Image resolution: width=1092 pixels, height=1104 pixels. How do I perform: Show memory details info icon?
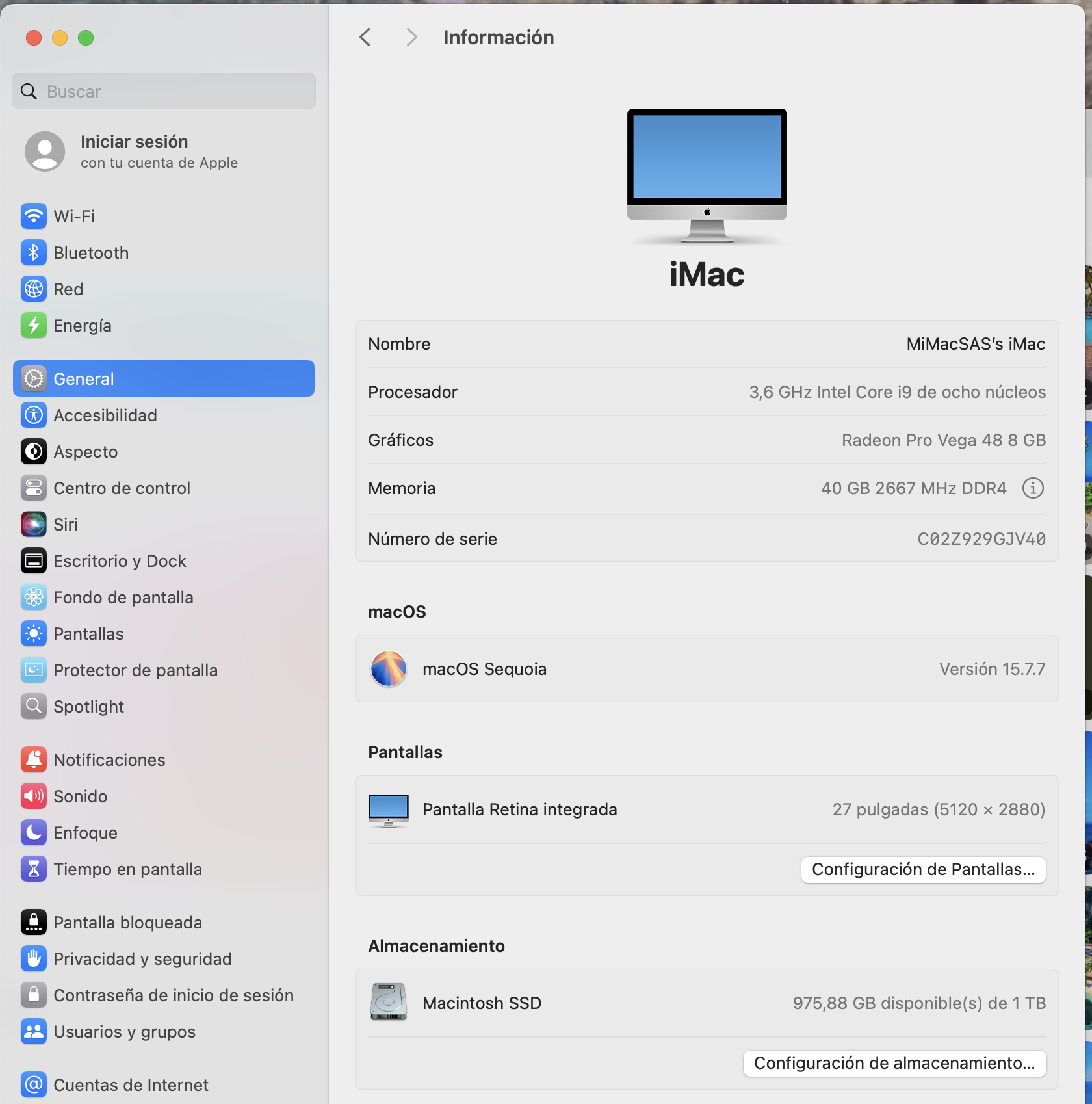pyautogui.click(x=1033, y=488)
